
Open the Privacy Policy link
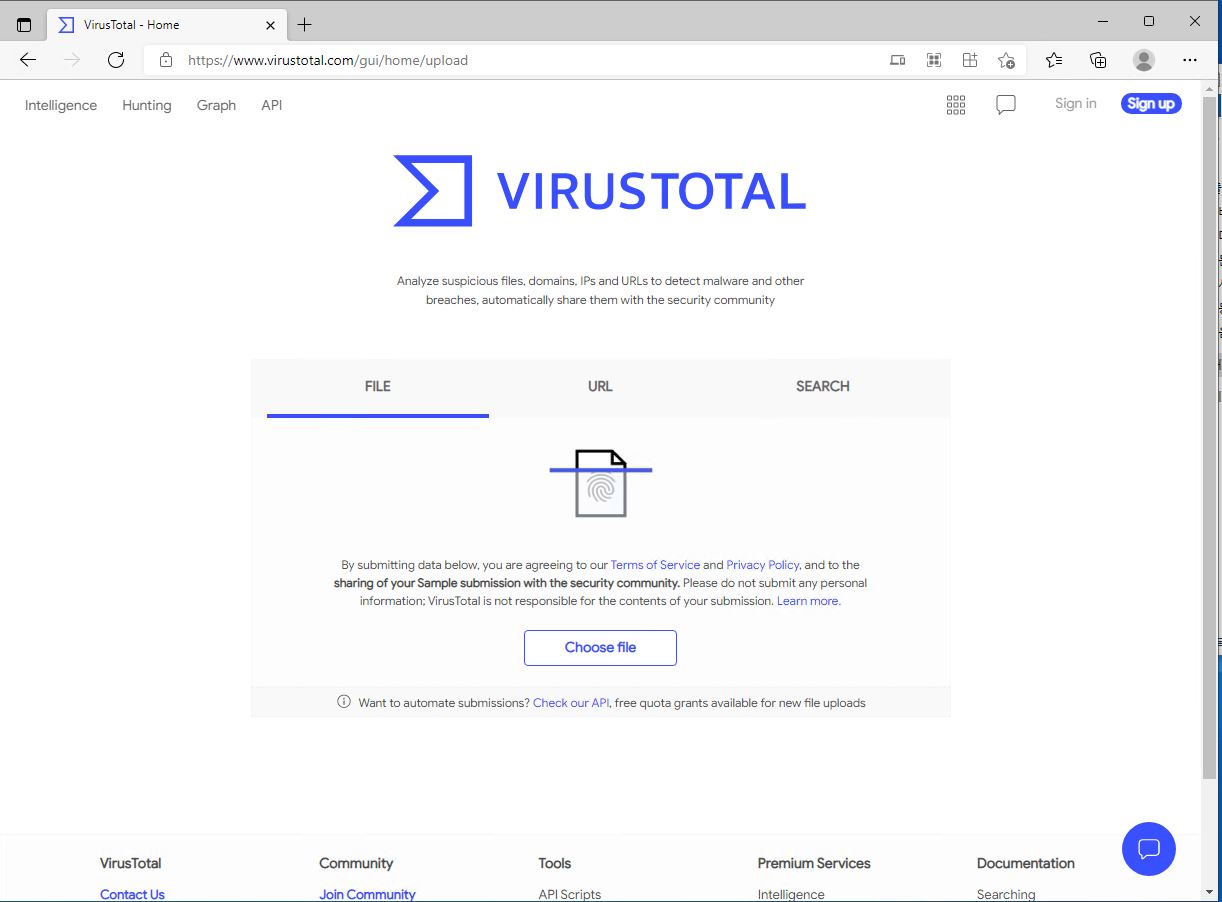(x=763, y=565)
